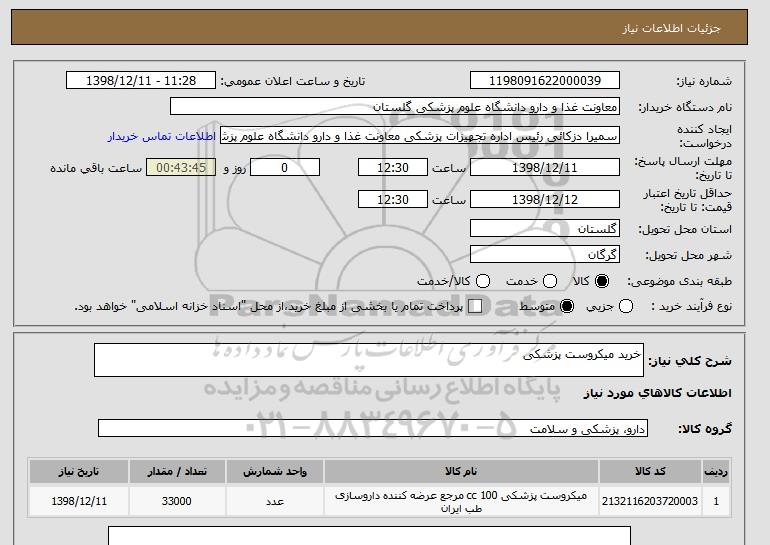Click the ساعت باقی مانده label
770x545 pixels.
coord(96,168)
